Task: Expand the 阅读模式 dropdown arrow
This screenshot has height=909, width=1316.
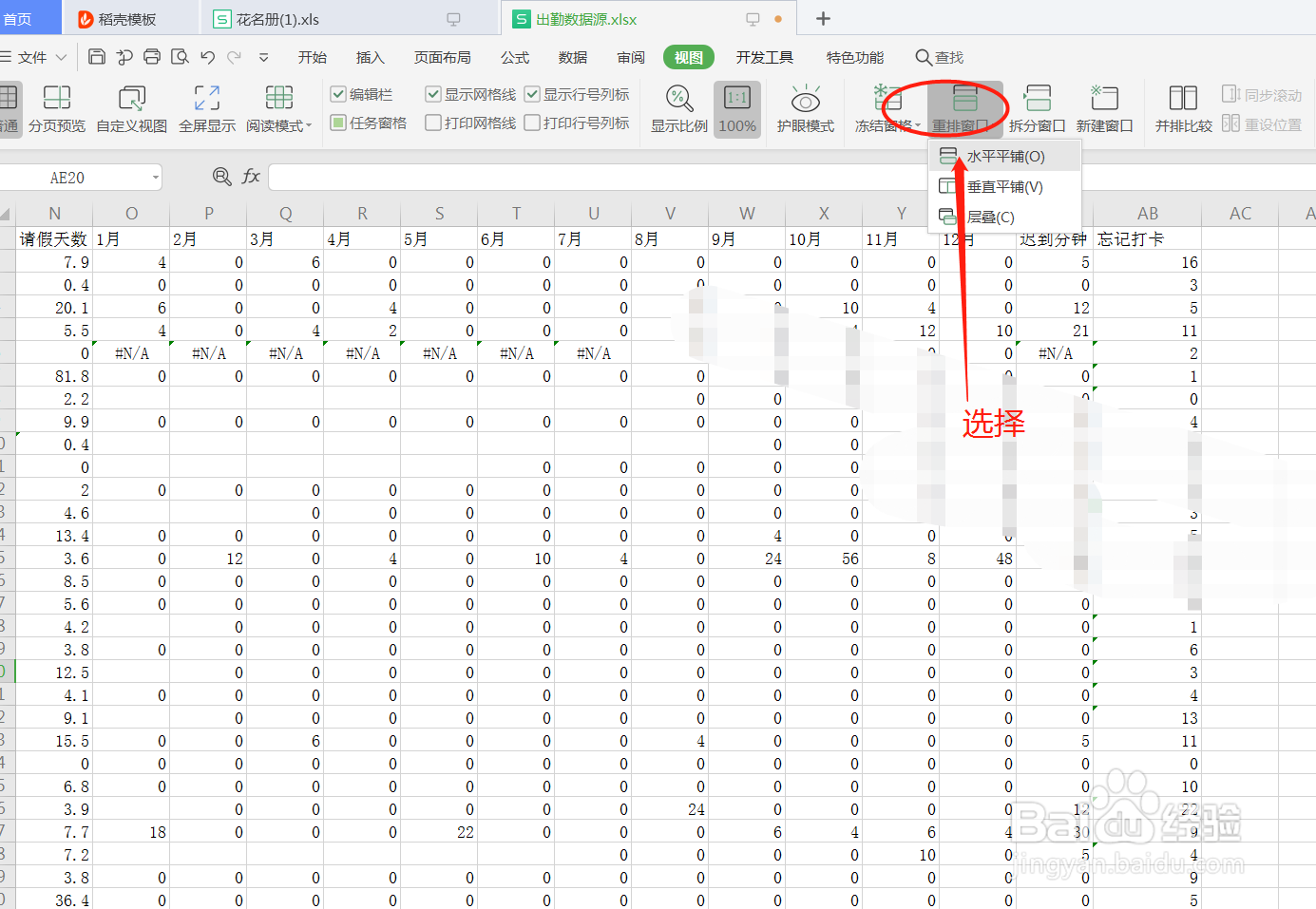Action: click(309, 126)
